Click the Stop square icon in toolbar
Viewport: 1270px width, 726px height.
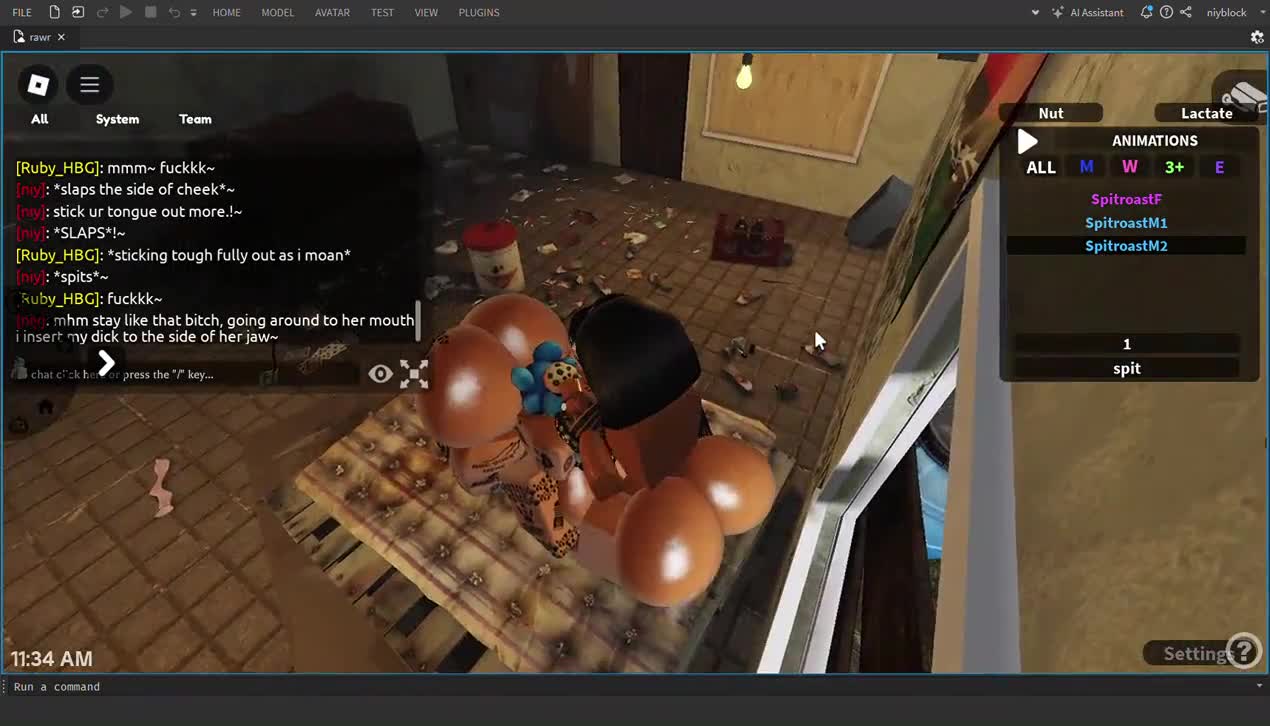tap(150, 12)
